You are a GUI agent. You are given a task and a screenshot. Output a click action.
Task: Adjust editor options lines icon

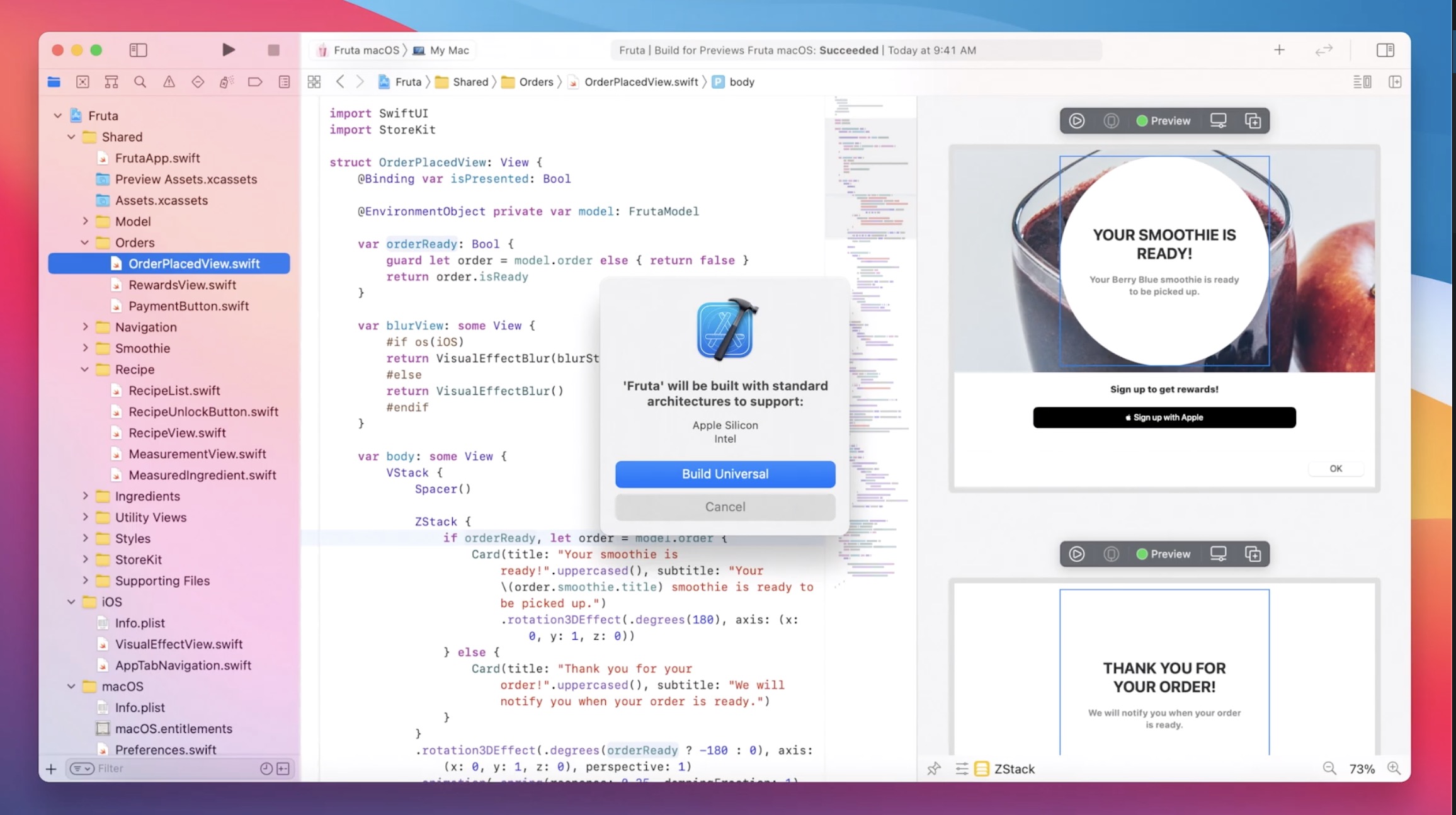[x=1362, y=82]
